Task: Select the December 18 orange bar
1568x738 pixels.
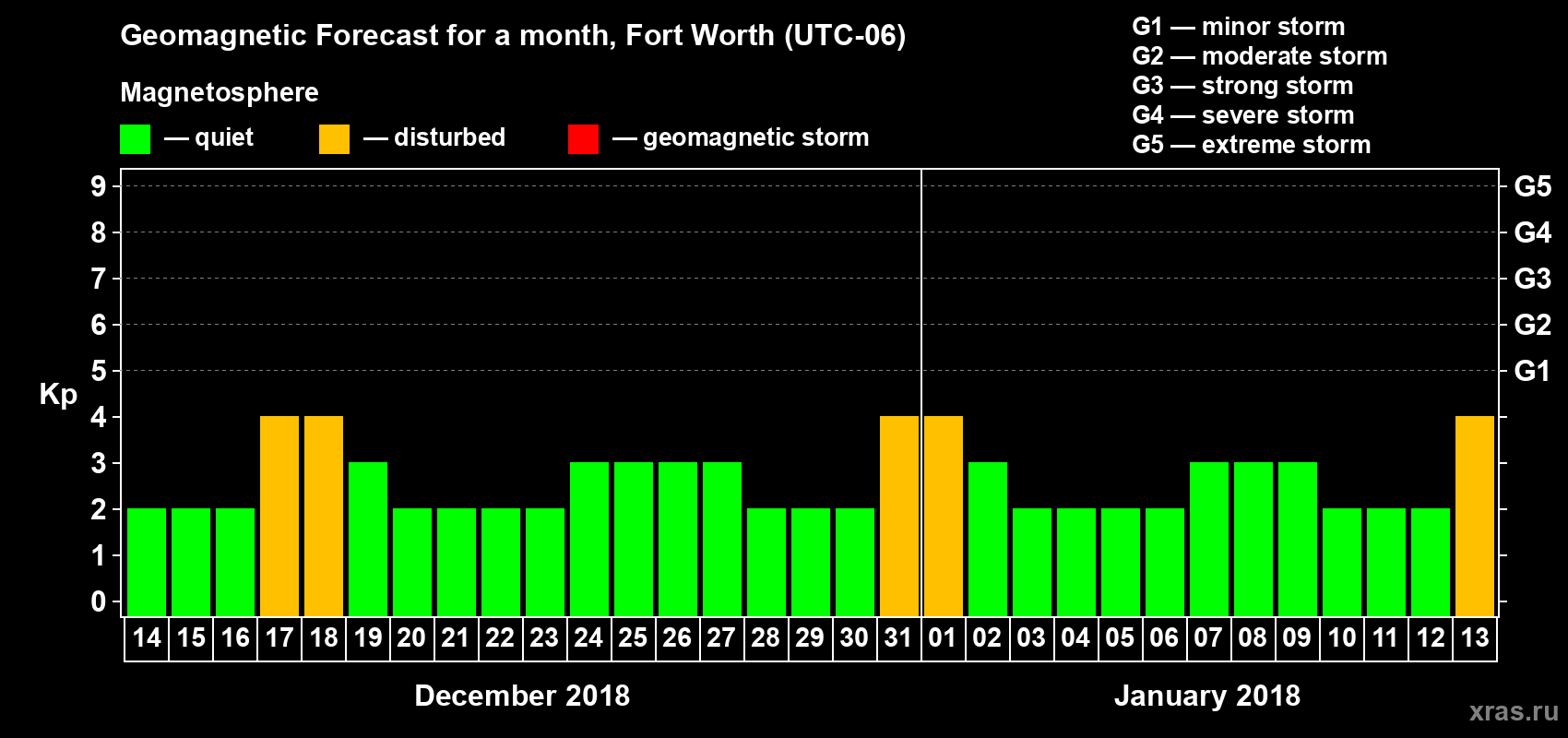Action: point(324,516)
